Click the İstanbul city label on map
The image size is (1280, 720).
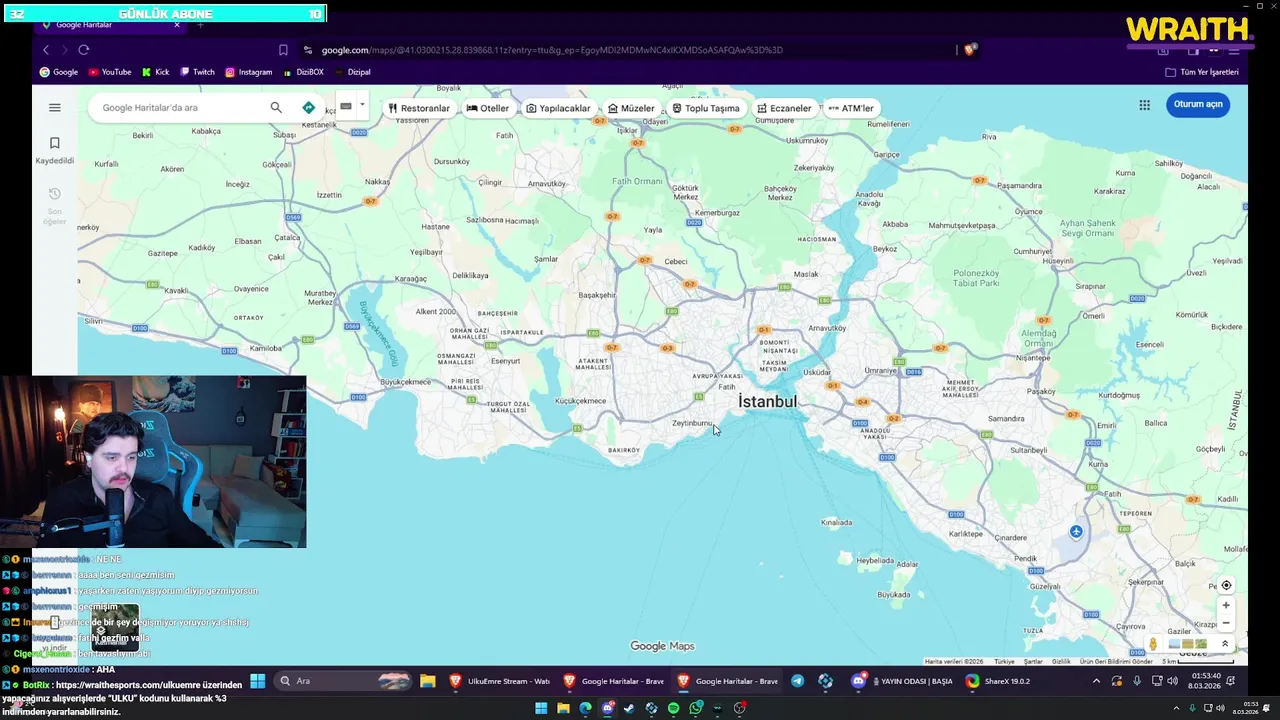(x=768, y=401)
